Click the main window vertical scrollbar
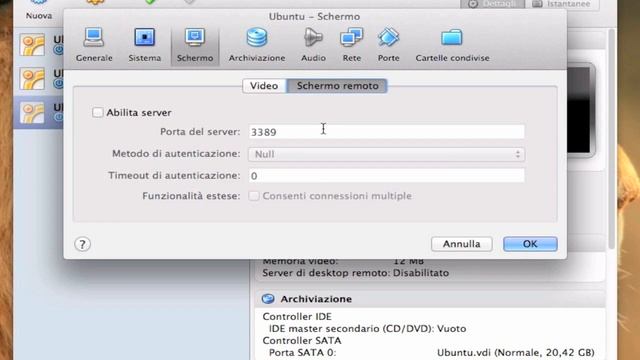Screen dimensions: 640x360 coord(611,139)
